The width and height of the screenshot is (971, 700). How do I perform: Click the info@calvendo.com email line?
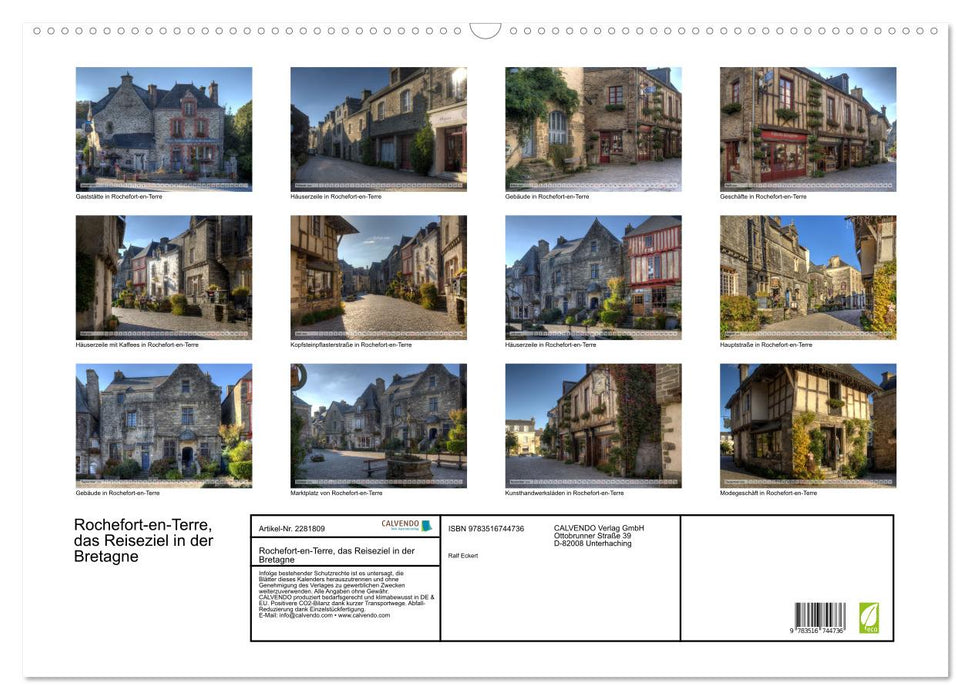pos(324,616)
